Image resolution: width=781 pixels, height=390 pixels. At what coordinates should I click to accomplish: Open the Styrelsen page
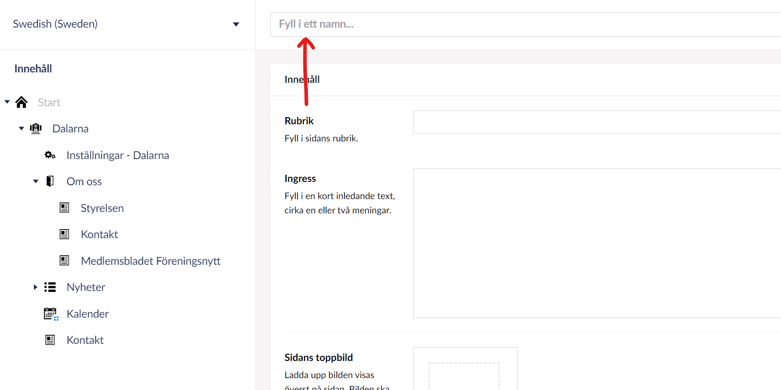pyautogui.click(x=102, y=208)
